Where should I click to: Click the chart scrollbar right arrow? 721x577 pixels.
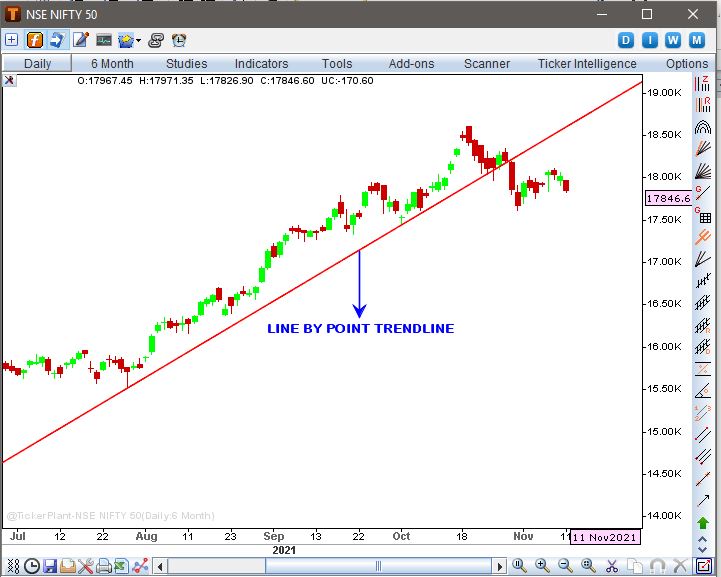(499, 566)
